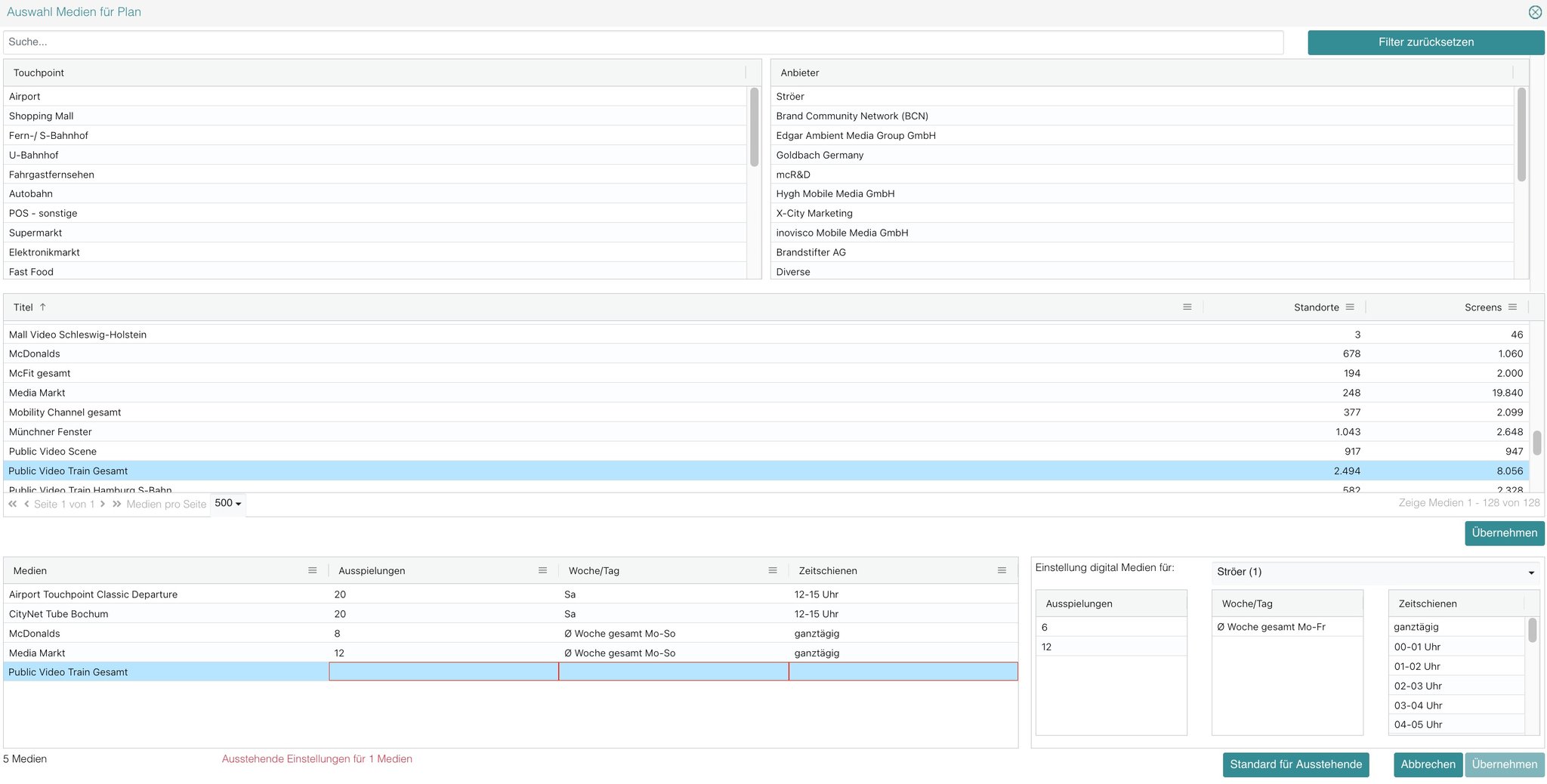Select Goldbach Germany in Anbieter list
The image size is (1547, 784).
[x=820, y=155]
